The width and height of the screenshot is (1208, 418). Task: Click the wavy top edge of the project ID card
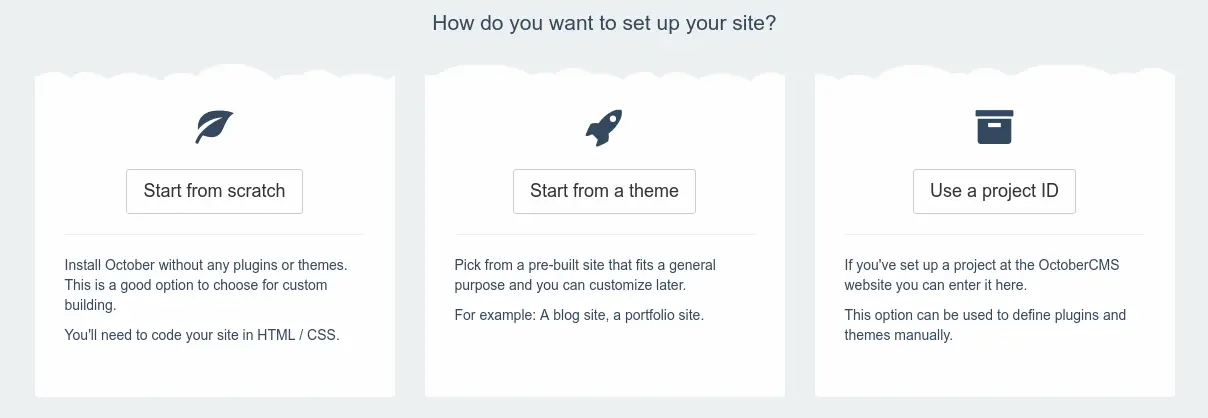[x=994, y=71]
